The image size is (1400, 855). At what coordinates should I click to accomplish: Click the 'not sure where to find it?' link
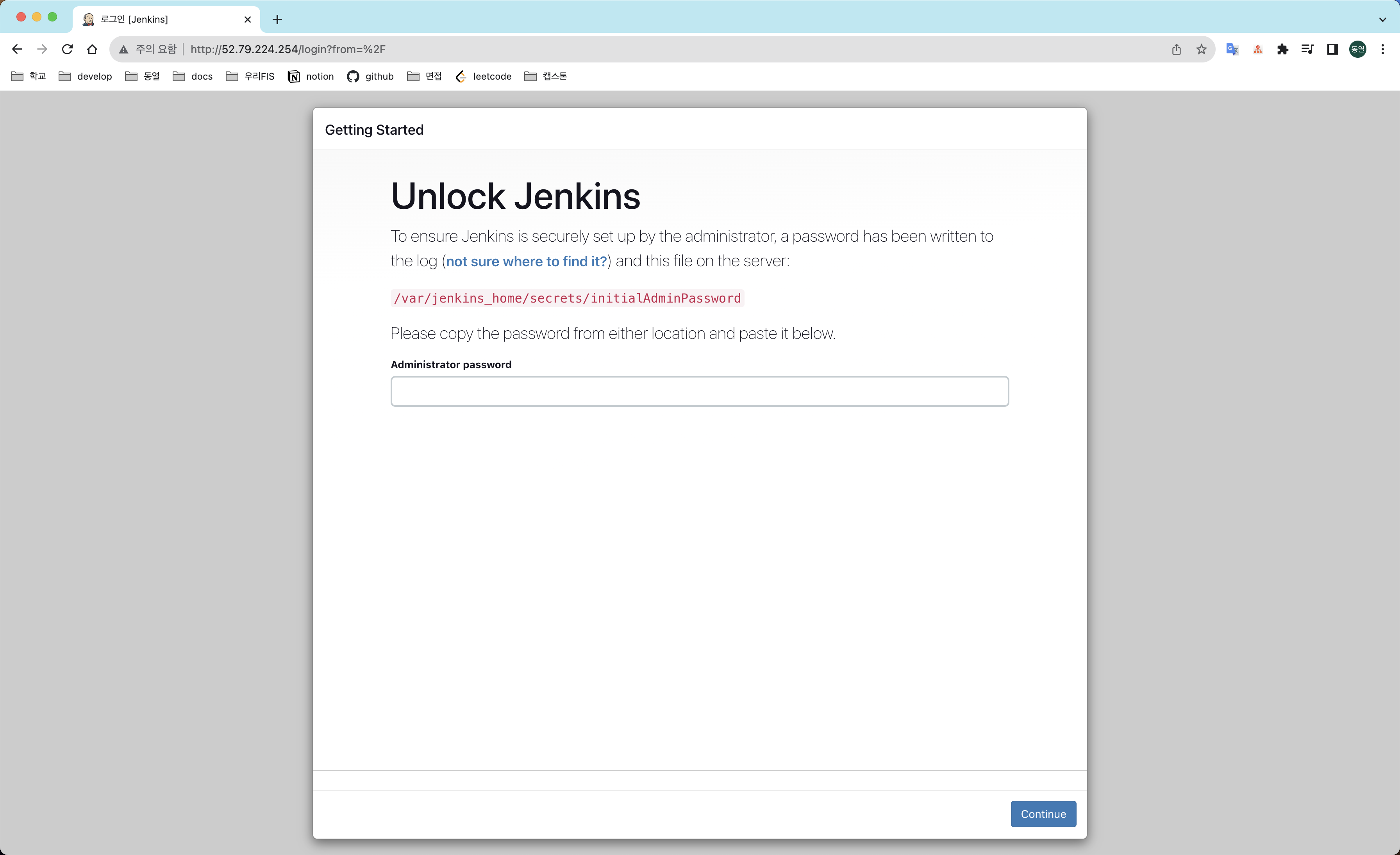coord(526,261)
